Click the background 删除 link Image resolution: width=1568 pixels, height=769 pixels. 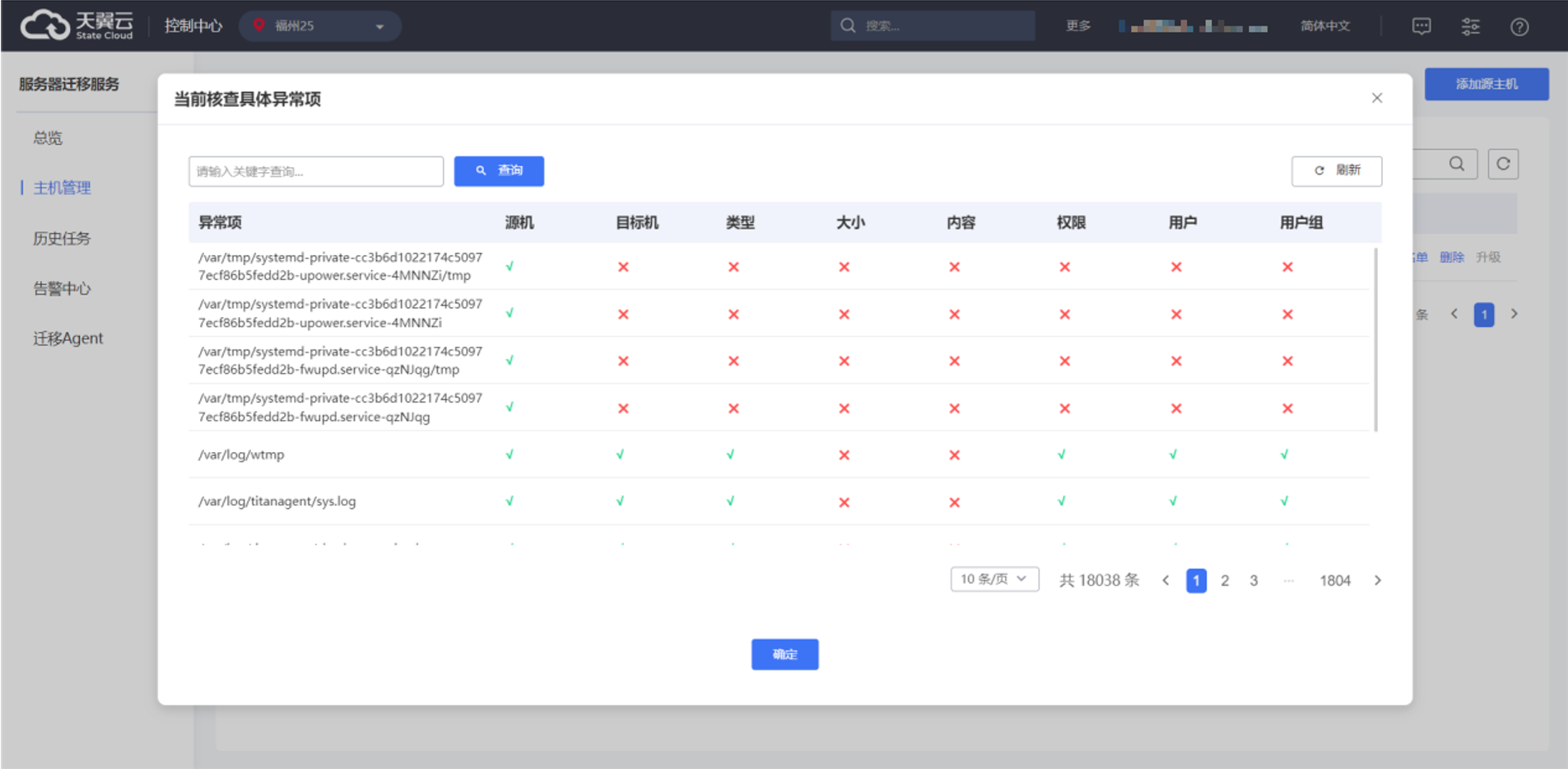pos(1452,257)
